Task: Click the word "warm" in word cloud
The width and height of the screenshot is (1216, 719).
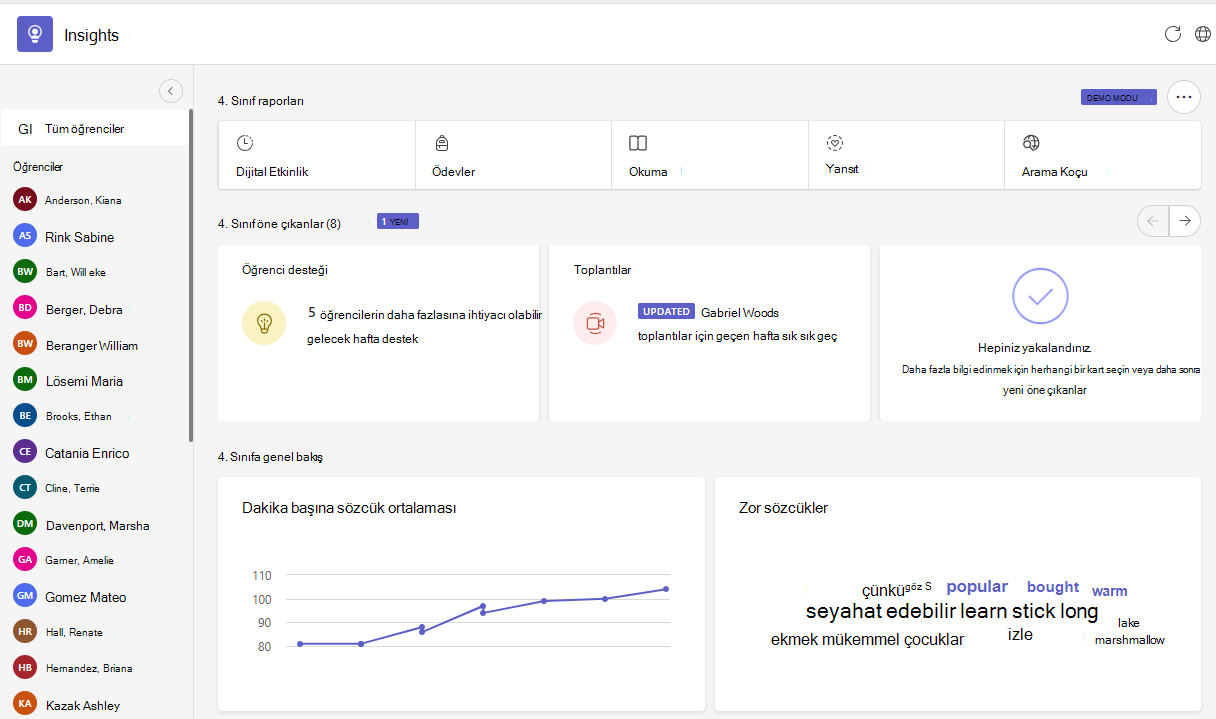Action: click(x=1110, y=591)
